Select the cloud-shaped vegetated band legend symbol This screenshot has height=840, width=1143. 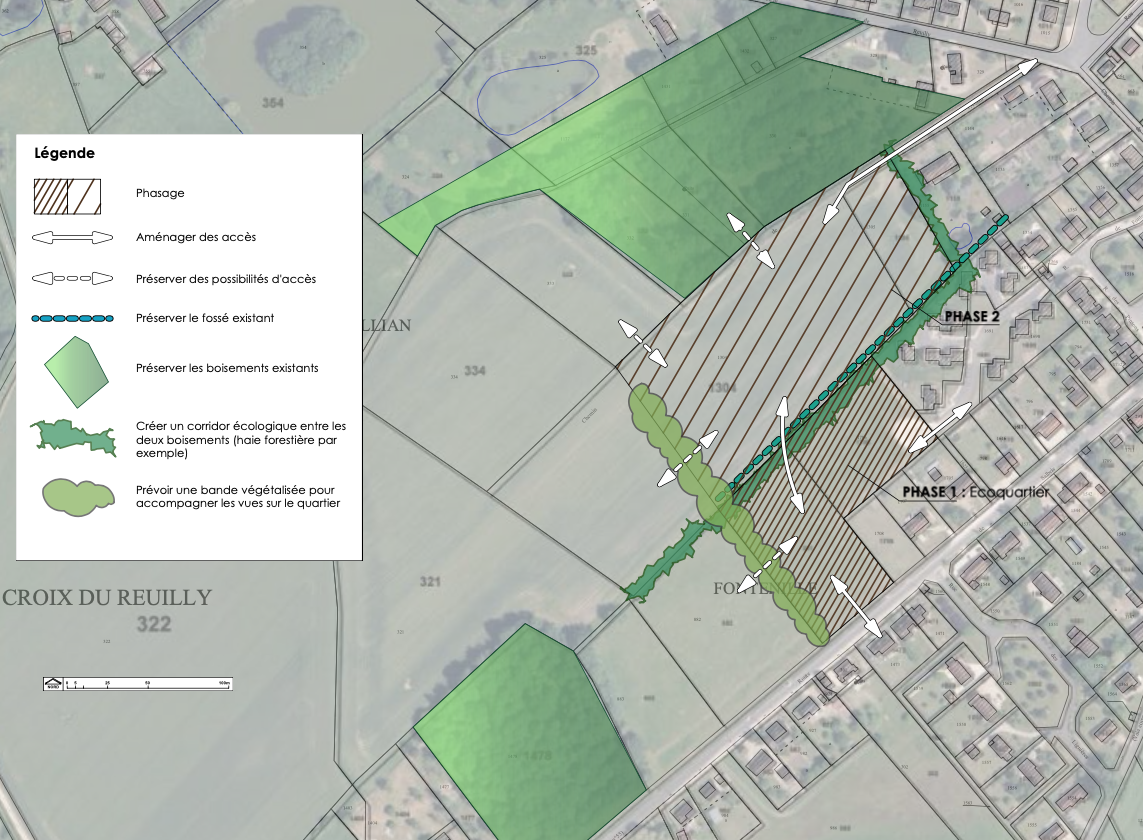[75, 497]
